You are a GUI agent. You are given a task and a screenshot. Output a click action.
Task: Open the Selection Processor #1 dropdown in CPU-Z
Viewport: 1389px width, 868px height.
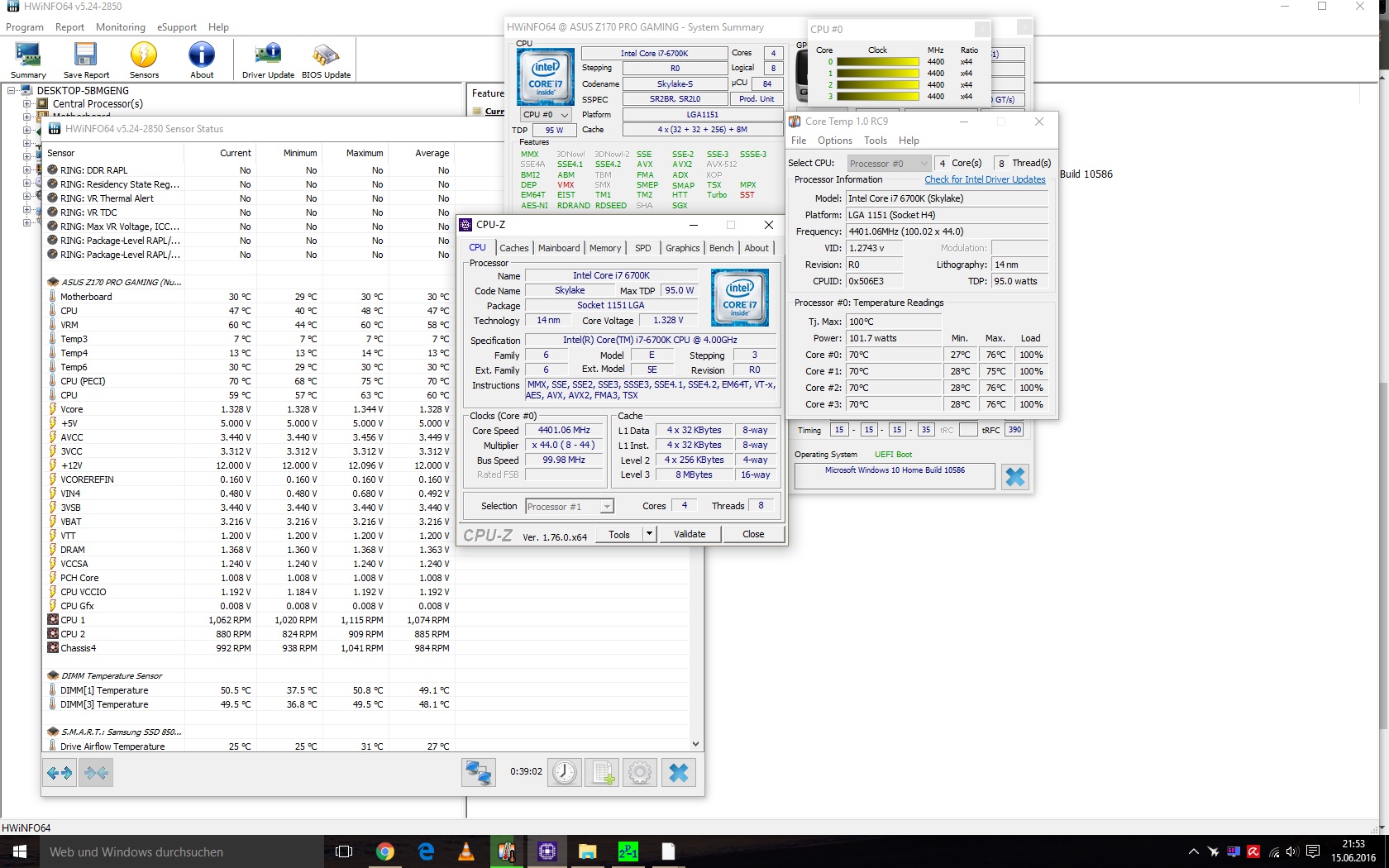point(570,507)
